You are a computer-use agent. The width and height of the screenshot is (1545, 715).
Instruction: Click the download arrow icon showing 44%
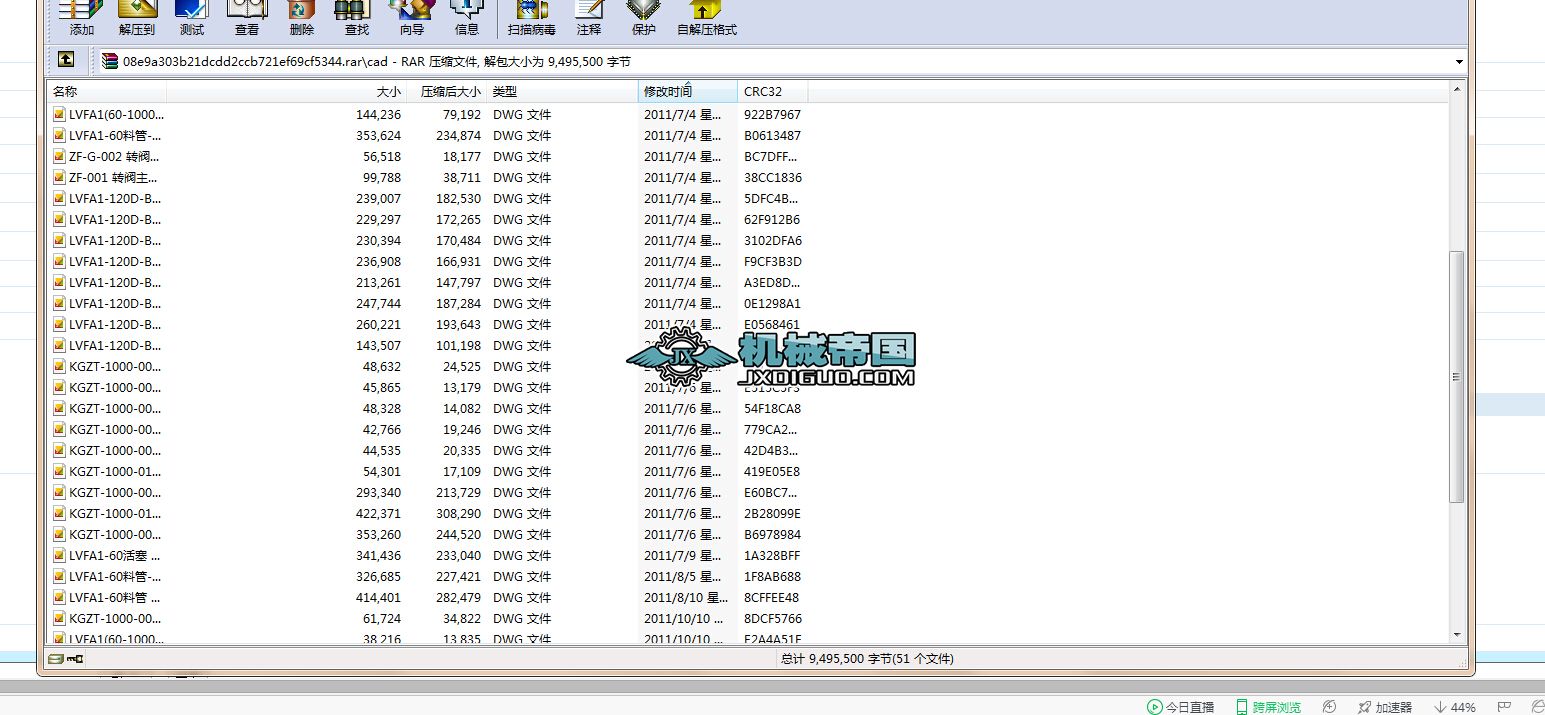pyautogui.click(x=1441, y=707)
